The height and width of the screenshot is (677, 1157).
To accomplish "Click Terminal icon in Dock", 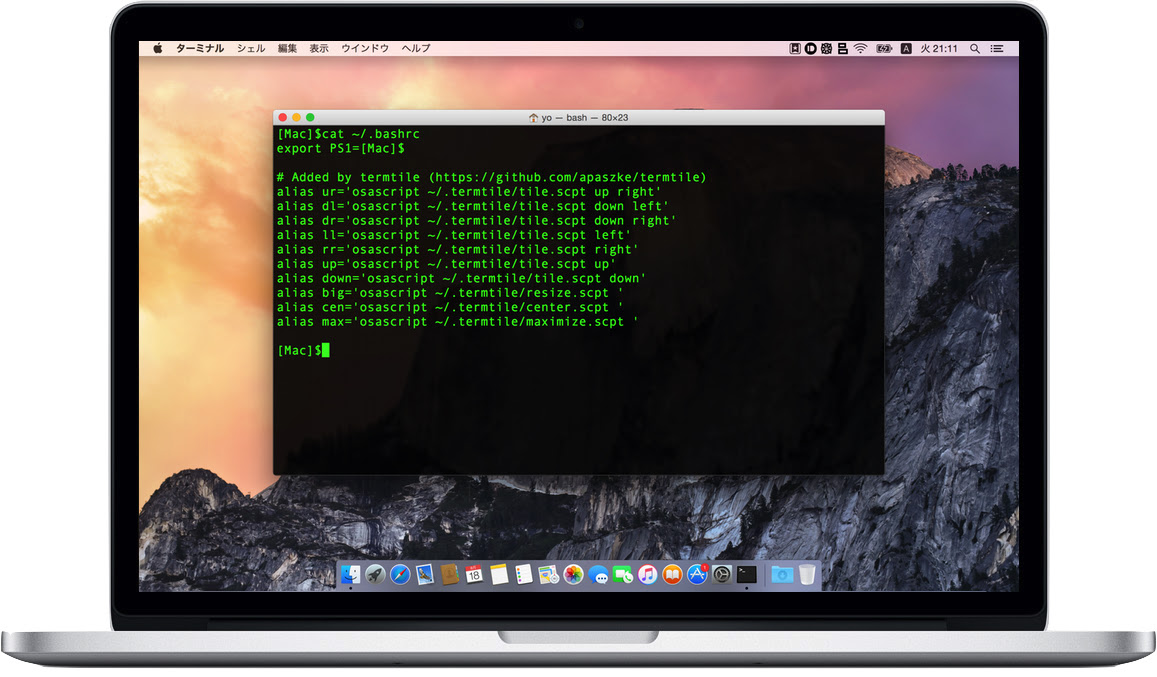I will (x=747, y=574).
